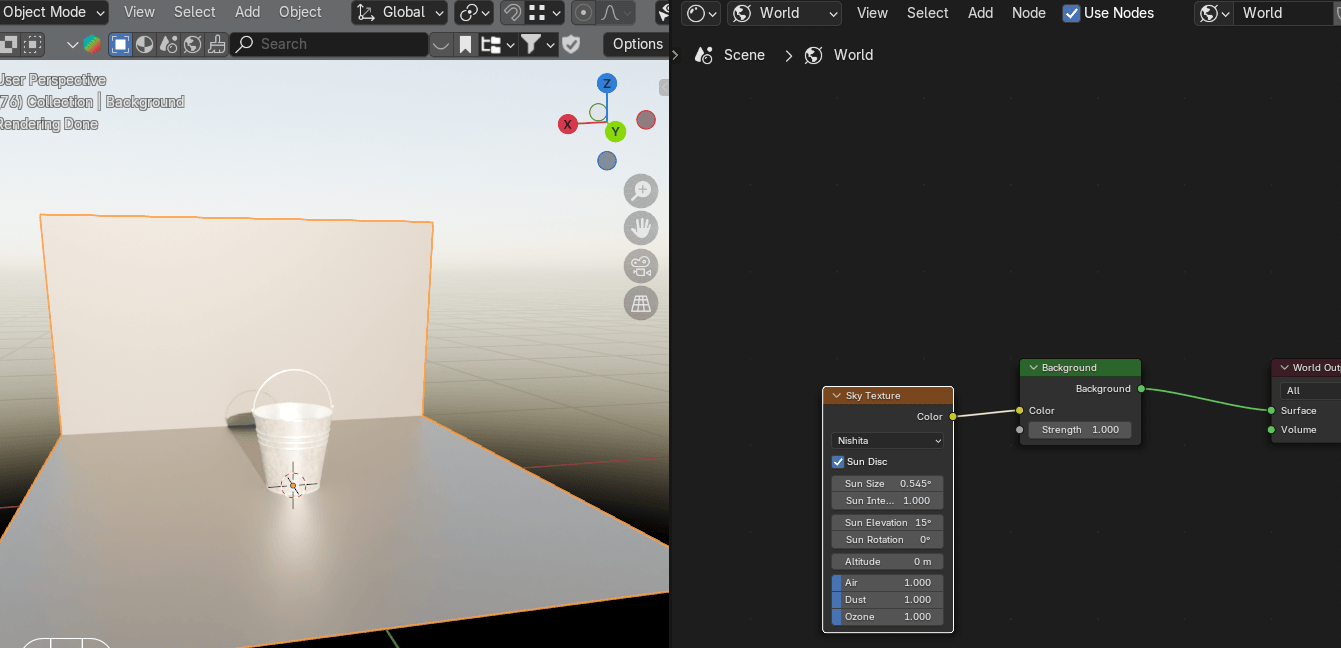Open the Global transform orientation dropdown
Viewport: 1341px width, 648px height.
pos(399,13)
